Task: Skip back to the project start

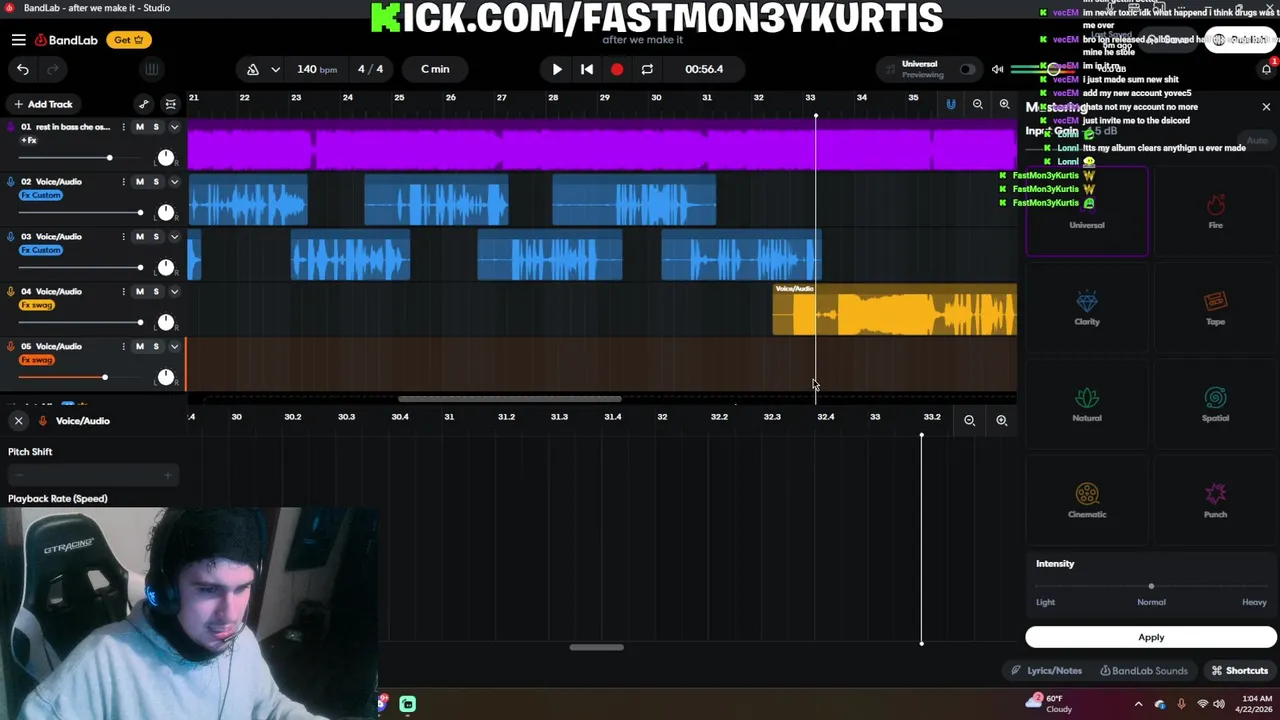Action: click(x=587, y=69)
